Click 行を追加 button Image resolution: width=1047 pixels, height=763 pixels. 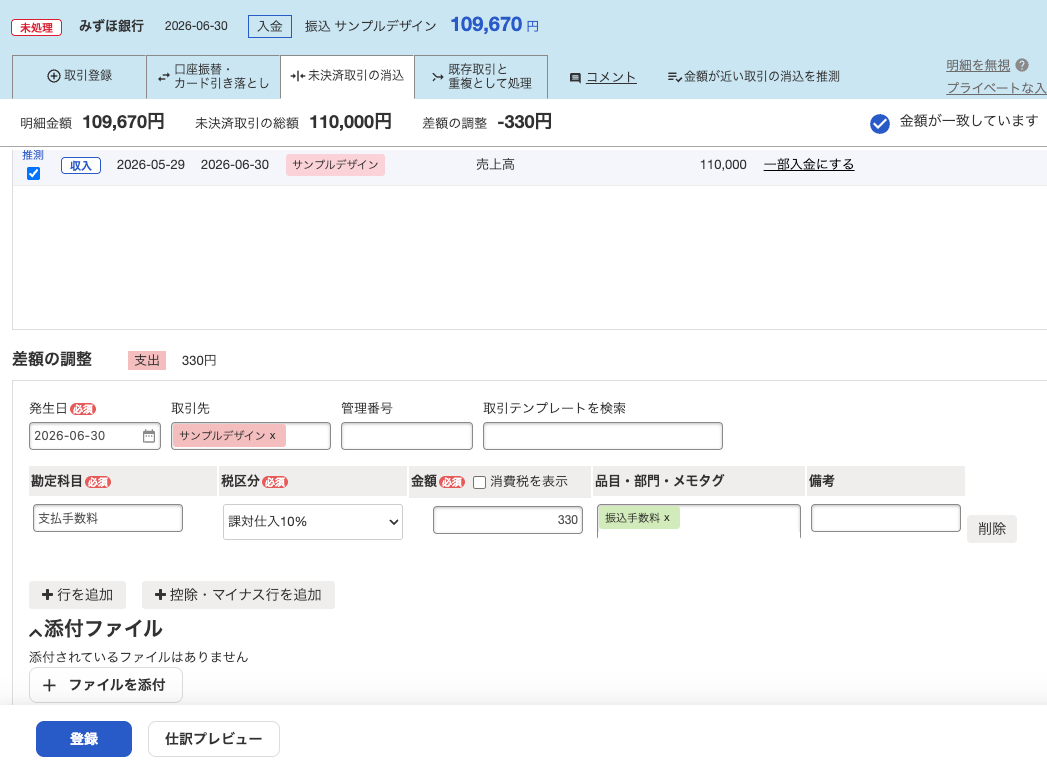pos(77,595)
